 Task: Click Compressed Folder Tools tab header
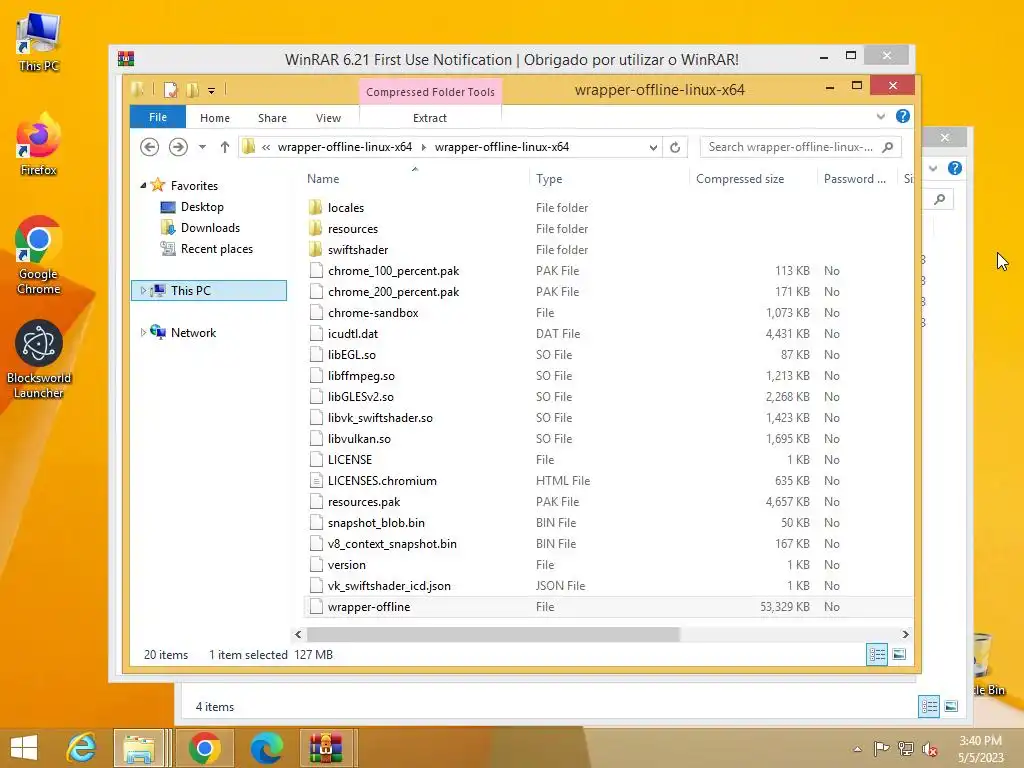(x=430, y=91)
